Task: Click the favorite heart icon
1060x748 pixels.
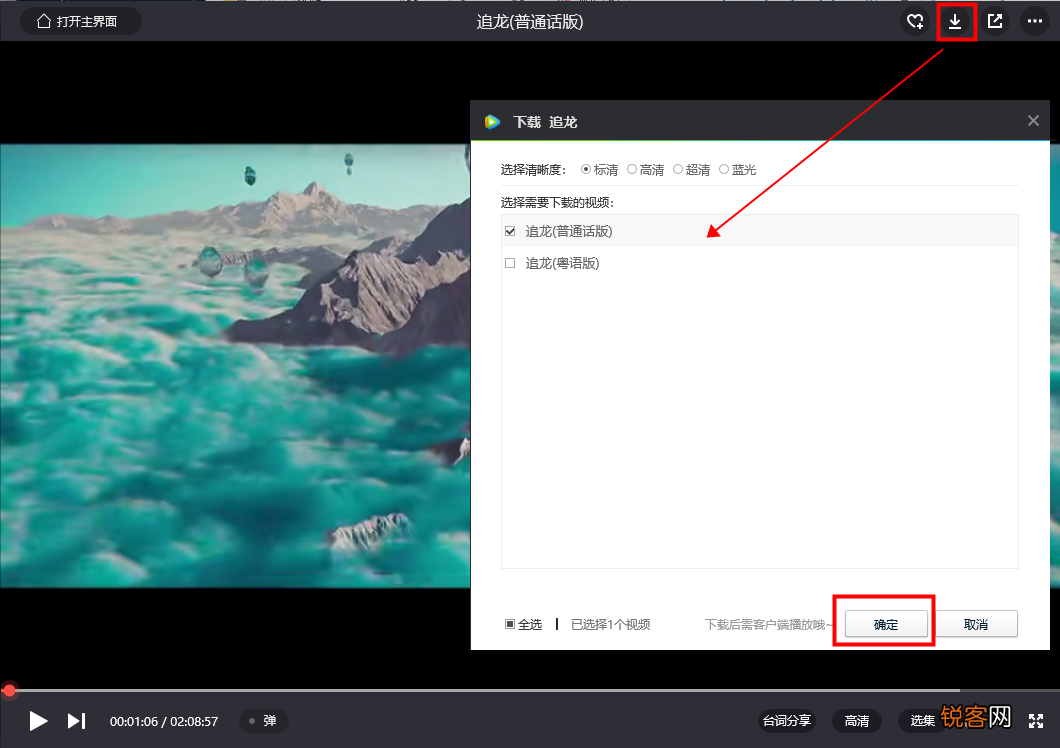Action: coord(915,22)
